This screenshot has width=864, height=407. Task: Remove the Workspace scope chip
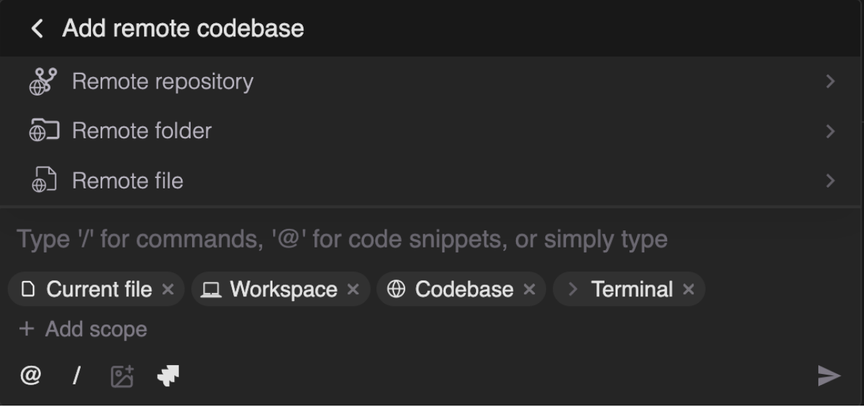click(x=353, y=290)
